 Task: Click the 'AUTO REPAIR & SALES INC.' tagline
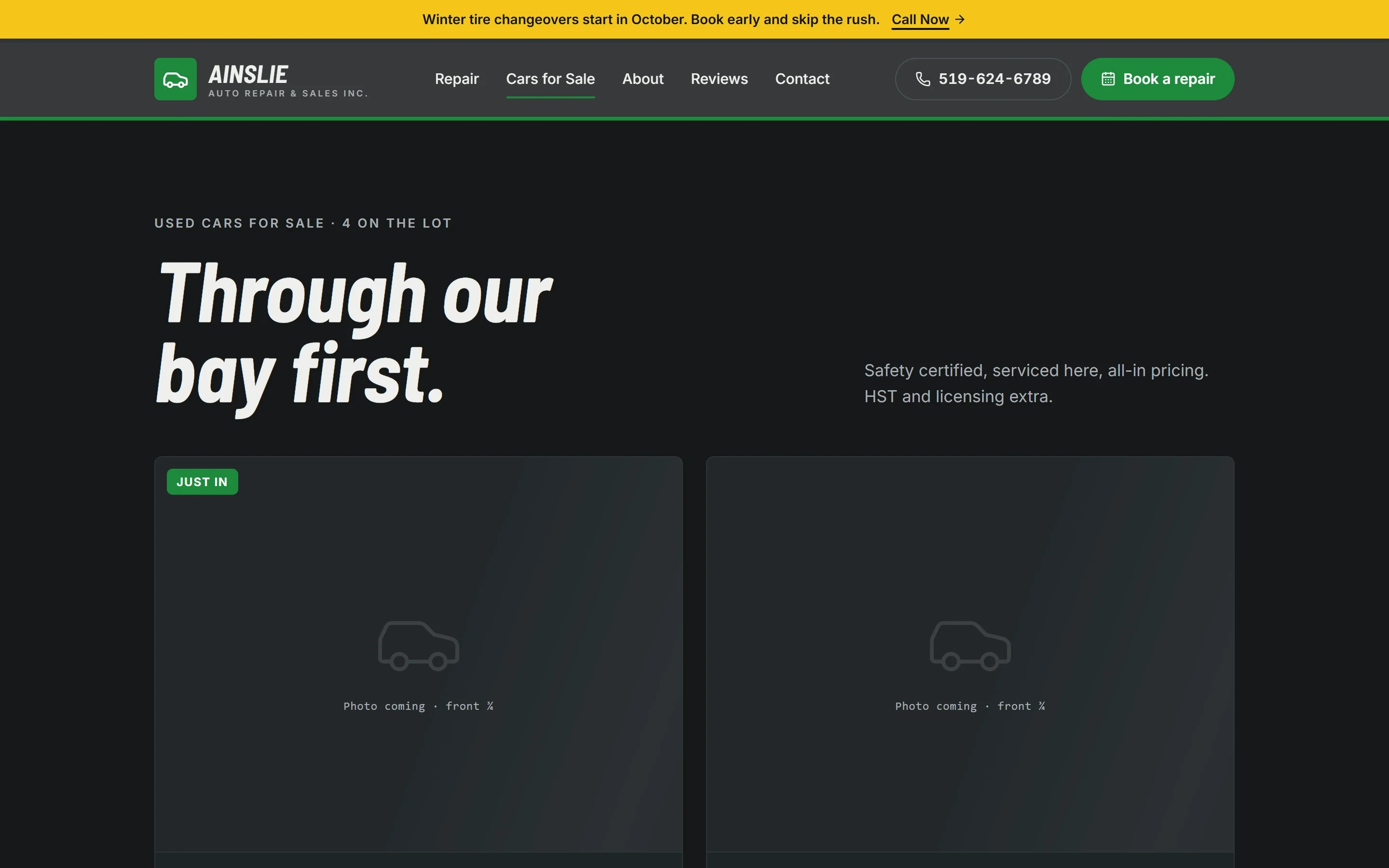288,94
